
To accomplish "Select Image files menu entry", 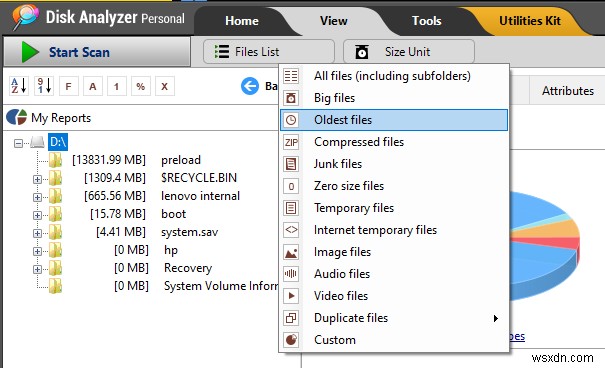I will [394, 252].
